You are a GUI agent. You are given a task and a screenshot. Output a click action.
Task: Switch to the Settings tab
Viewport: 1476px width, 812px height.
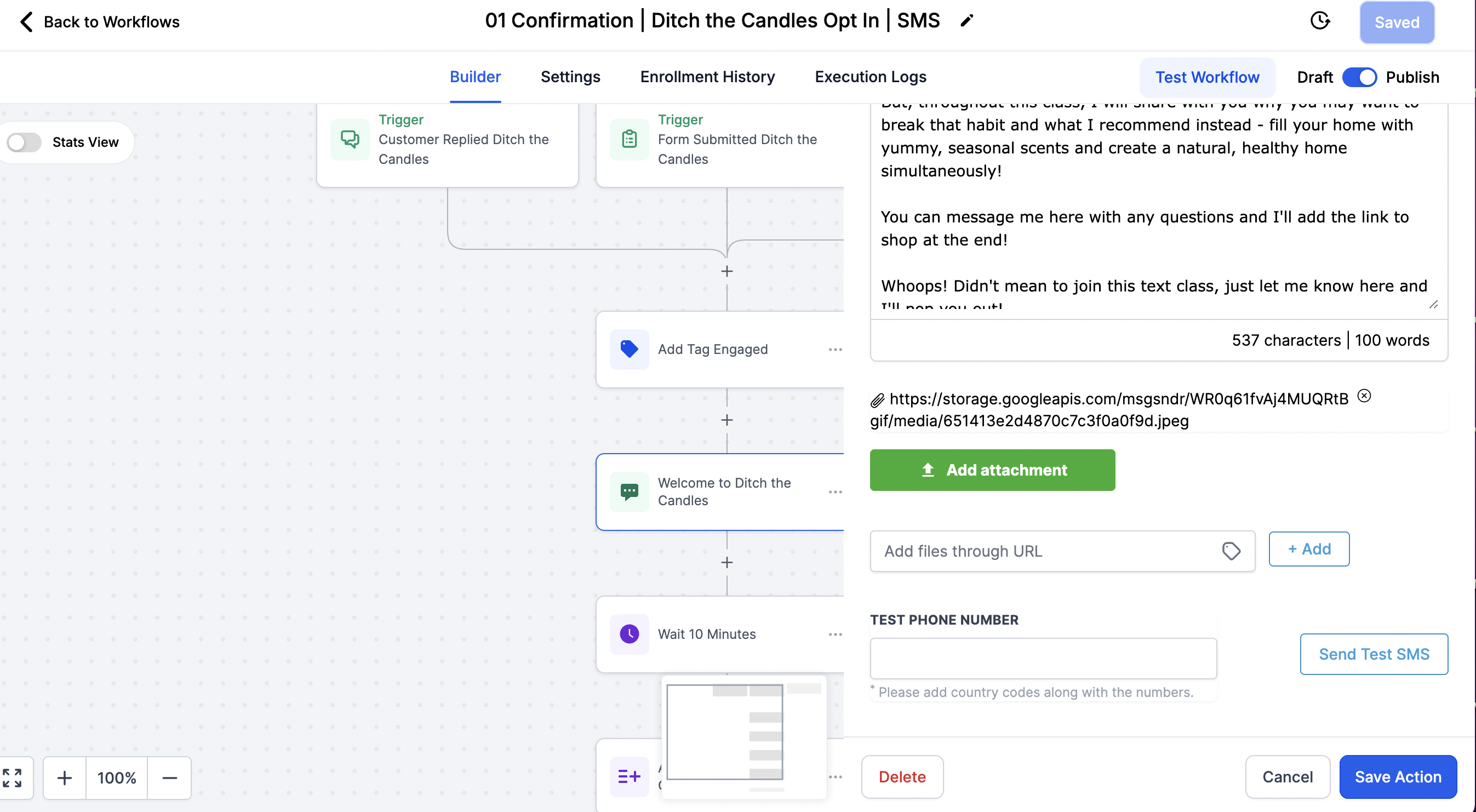[570, 77]
